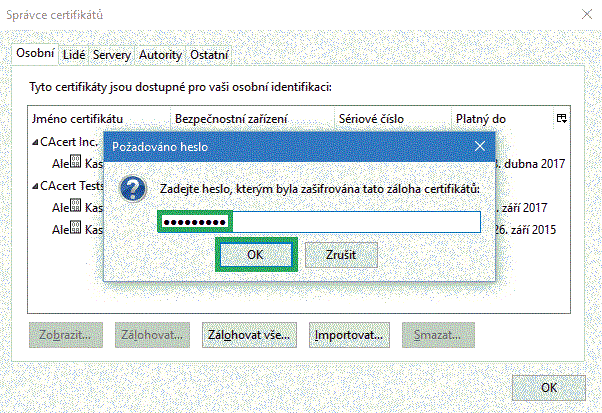602x413 pixels.
Task: Click the question mark icon in password dialog
Action: (x=133, y=189)
